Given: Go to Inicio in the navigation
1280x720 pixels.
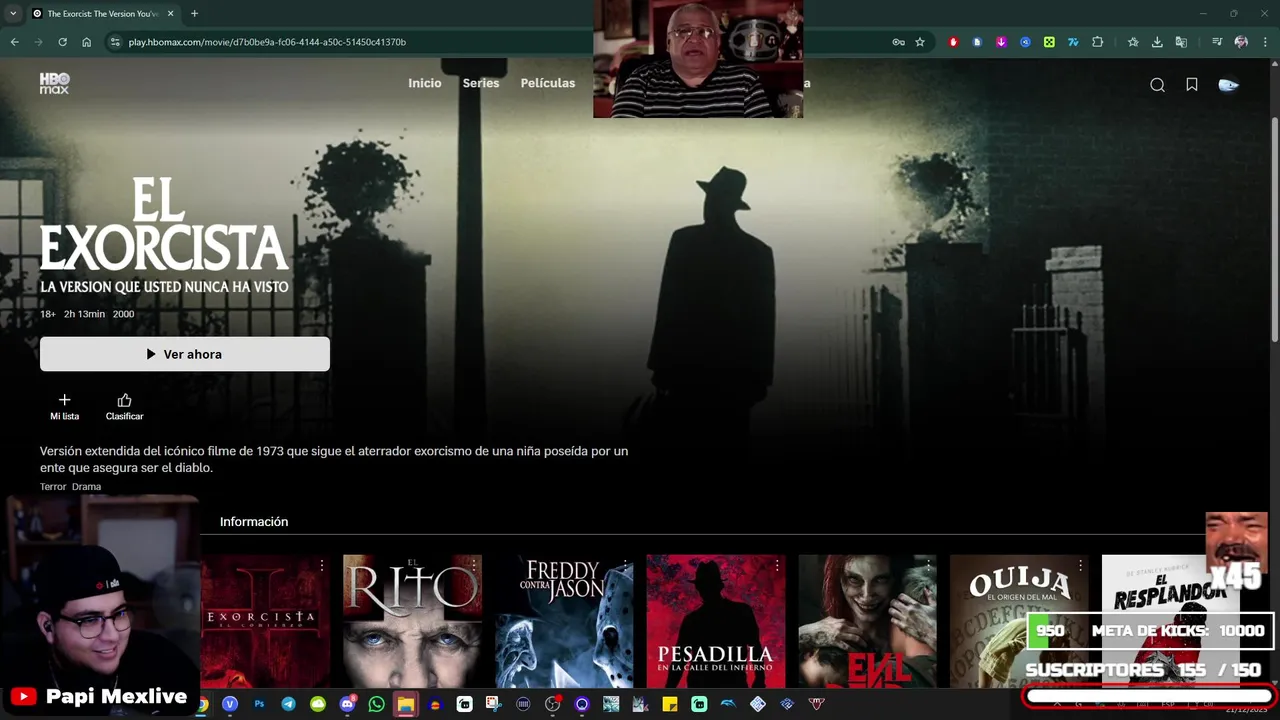Looking at the screenshot, I should point(425,83).
